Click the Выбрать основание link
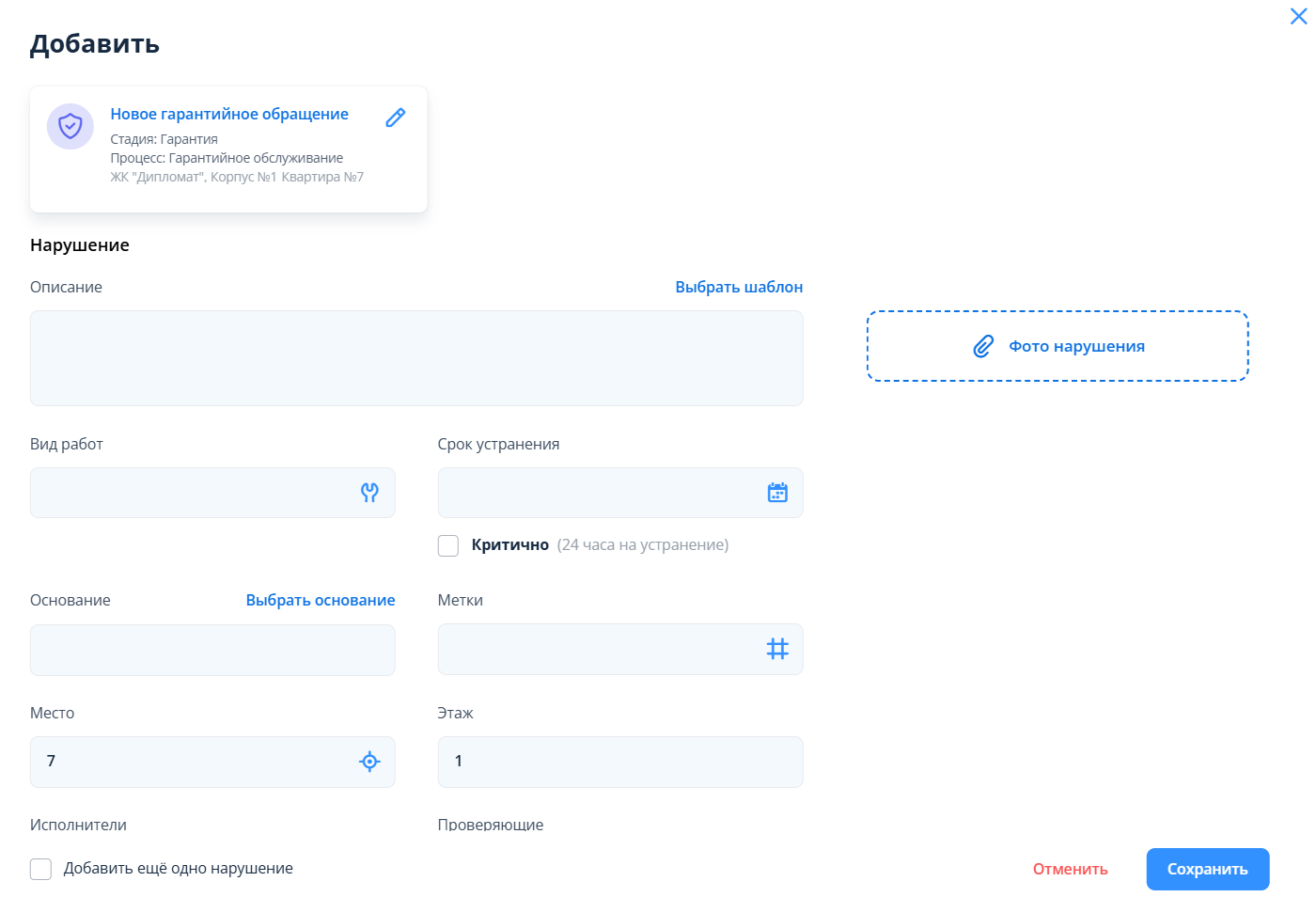 [321, 600]
